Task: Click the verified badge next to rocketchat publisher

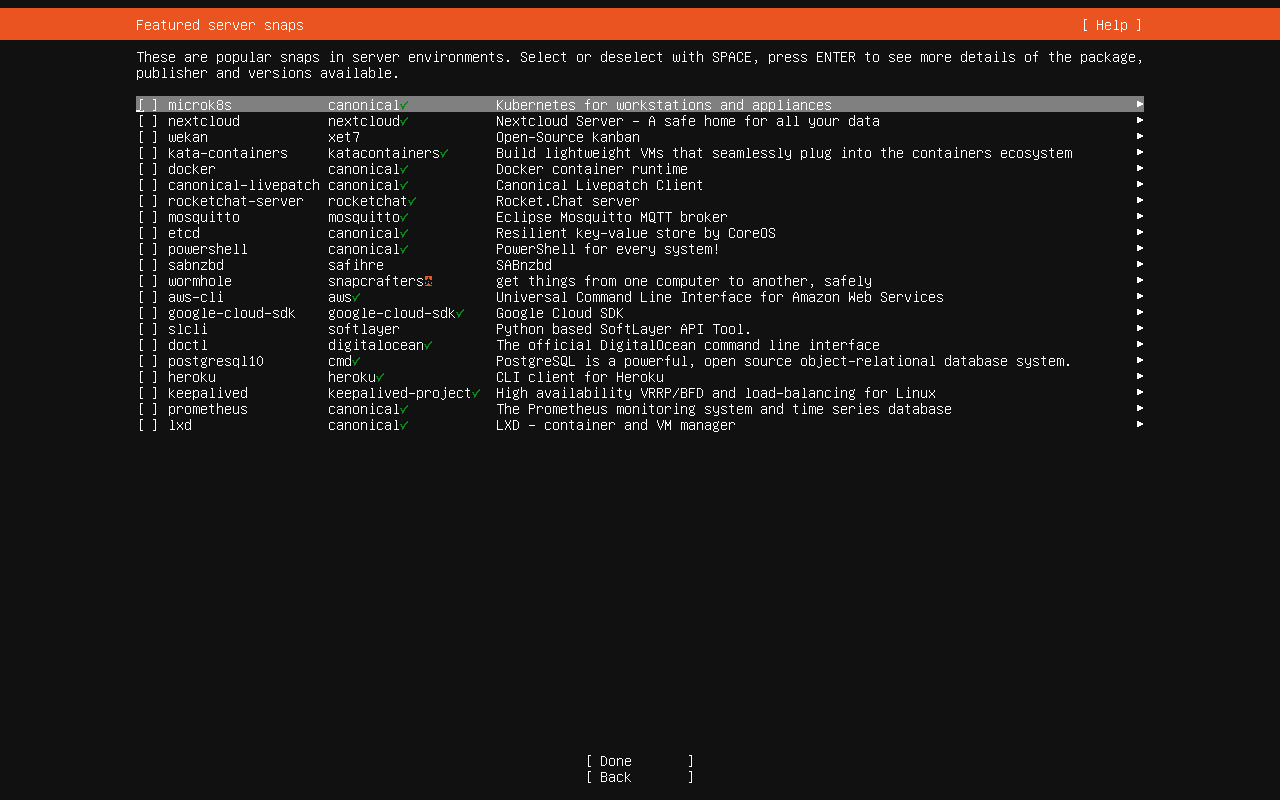Action: (x=412, y=201)
